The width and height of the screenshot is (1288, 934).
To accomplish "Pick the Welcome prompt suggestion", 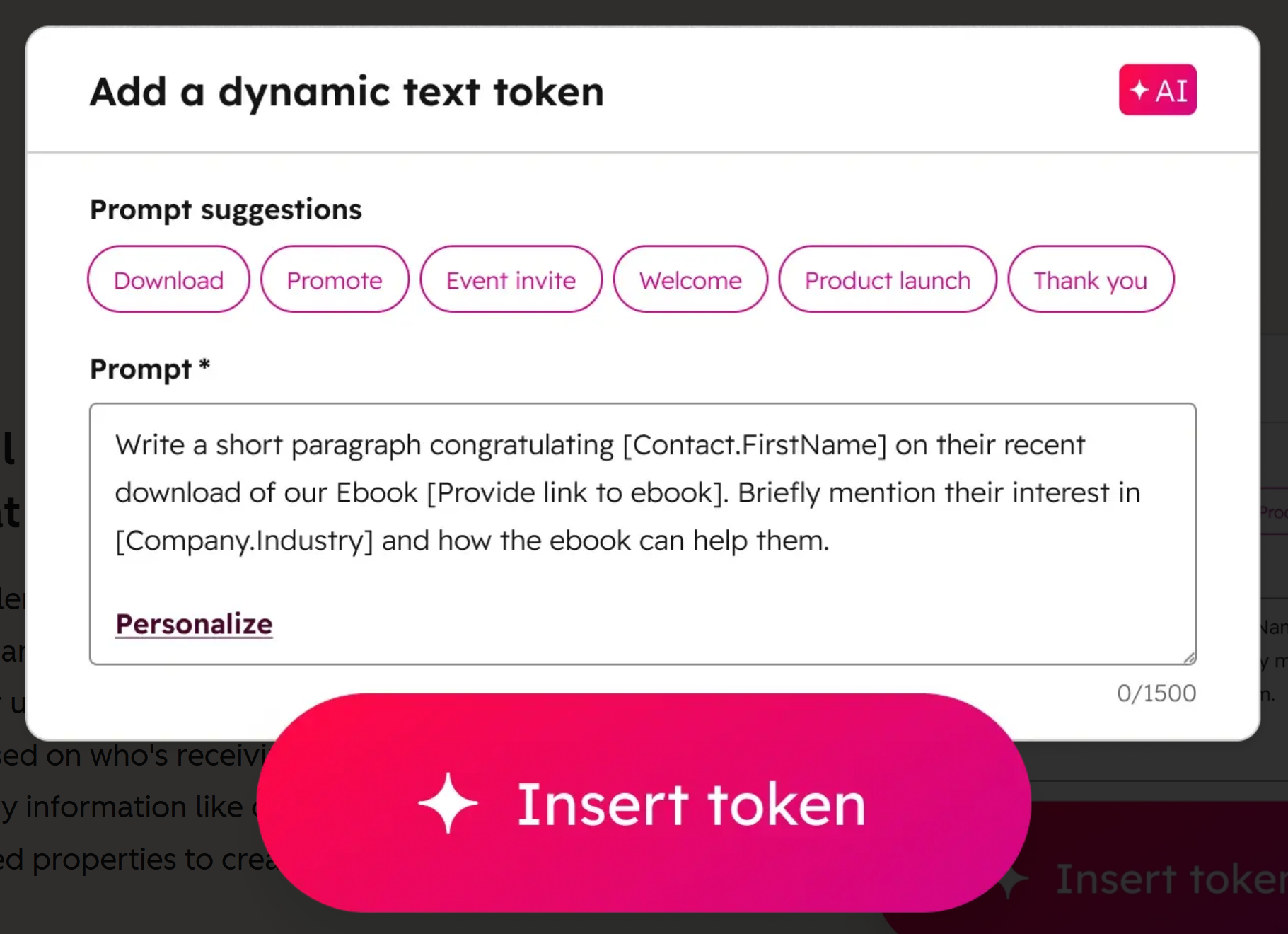I will [690, 279].
